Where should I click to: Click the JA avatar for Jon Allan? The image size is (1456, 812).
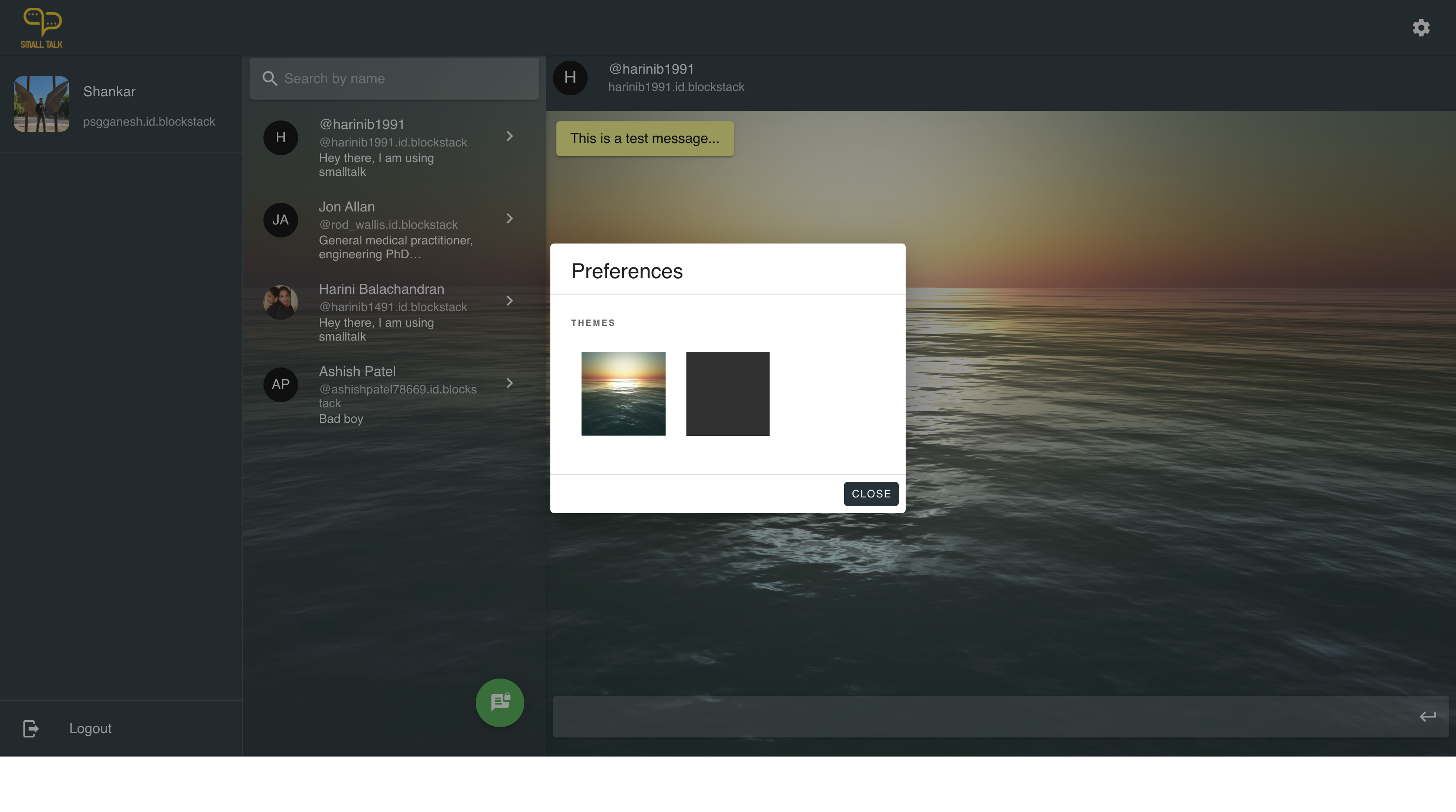click(x=280, y=220)
